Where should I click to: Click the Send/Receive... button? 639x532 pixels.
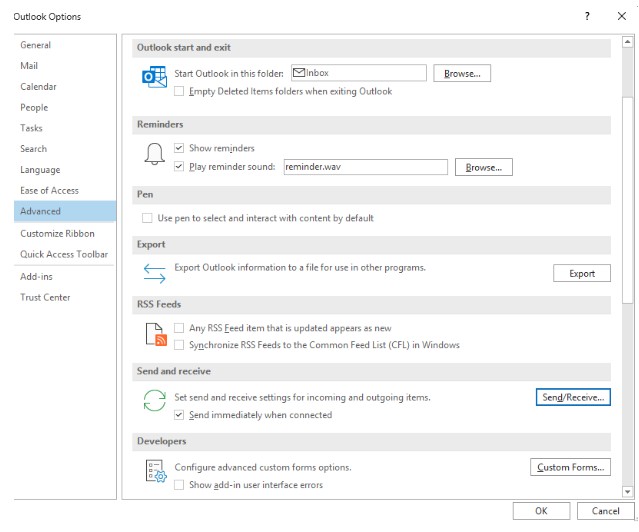click(x=573, y=397)
